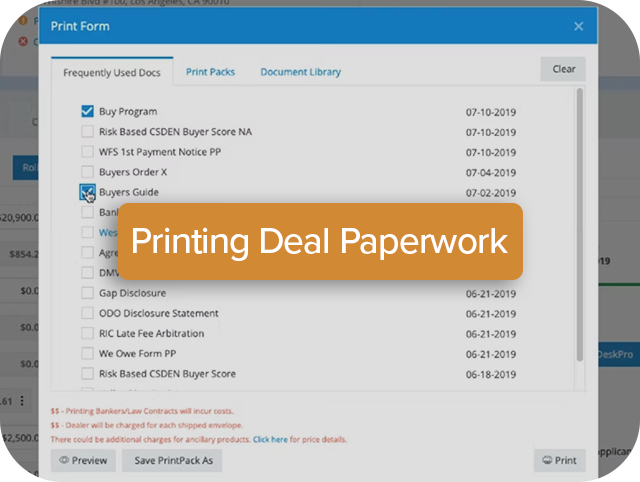
Task: Select the Frequently Used Docs tab
Action: click(112, 72)
